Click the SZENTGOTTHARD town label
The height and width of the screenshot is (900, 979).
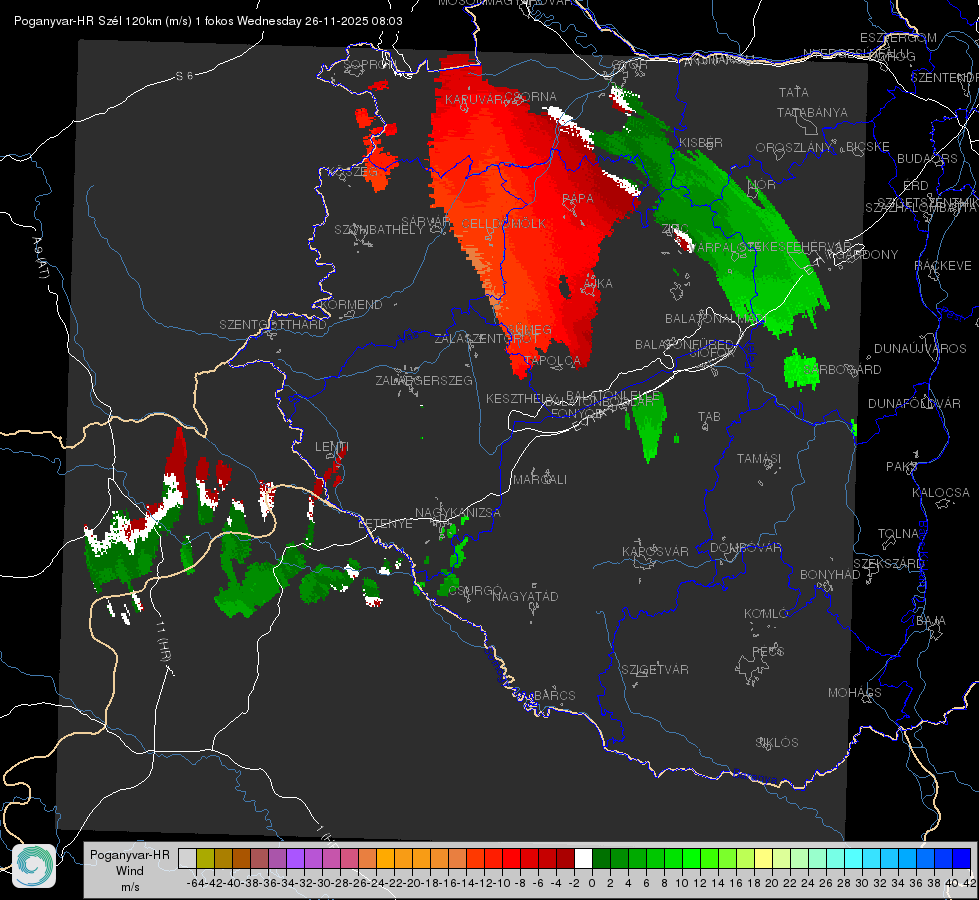(x=273, y=325)
